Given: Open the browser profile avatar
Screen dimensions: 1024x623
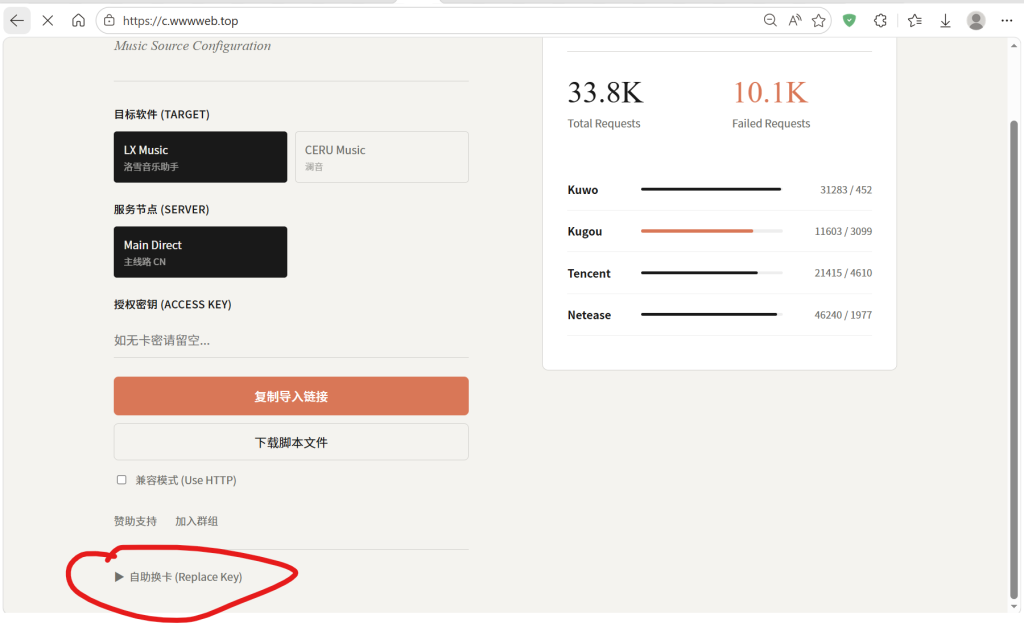Looking at the screenshot, I should 976,21.
